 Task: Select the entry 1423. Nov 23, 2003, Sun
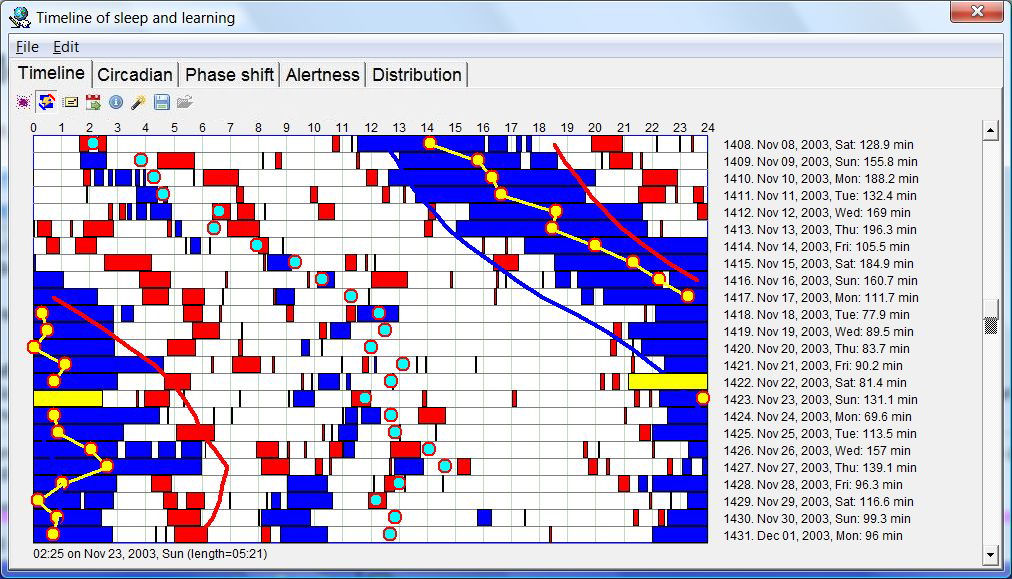[815, 400]
